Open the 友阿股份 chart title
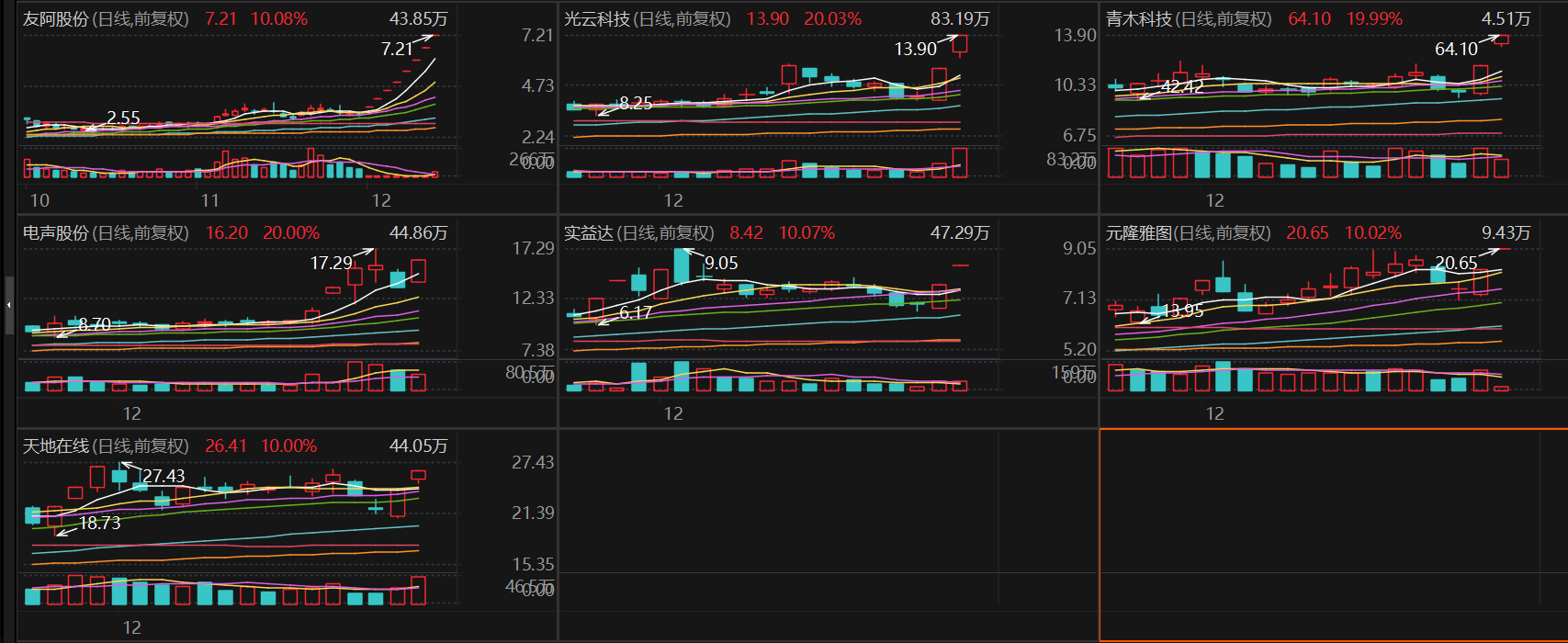The image size is (1568, 643). 106,19
